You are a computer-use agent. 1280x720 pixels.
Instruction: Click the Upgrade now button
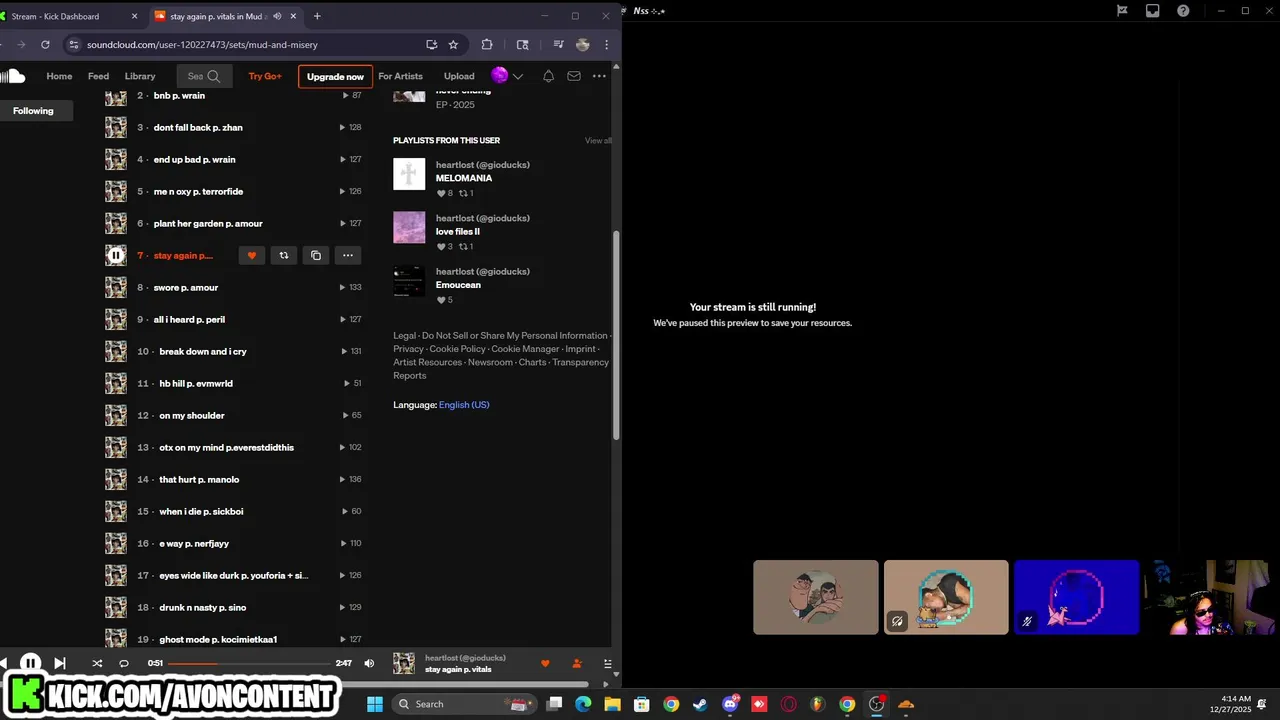335,76
